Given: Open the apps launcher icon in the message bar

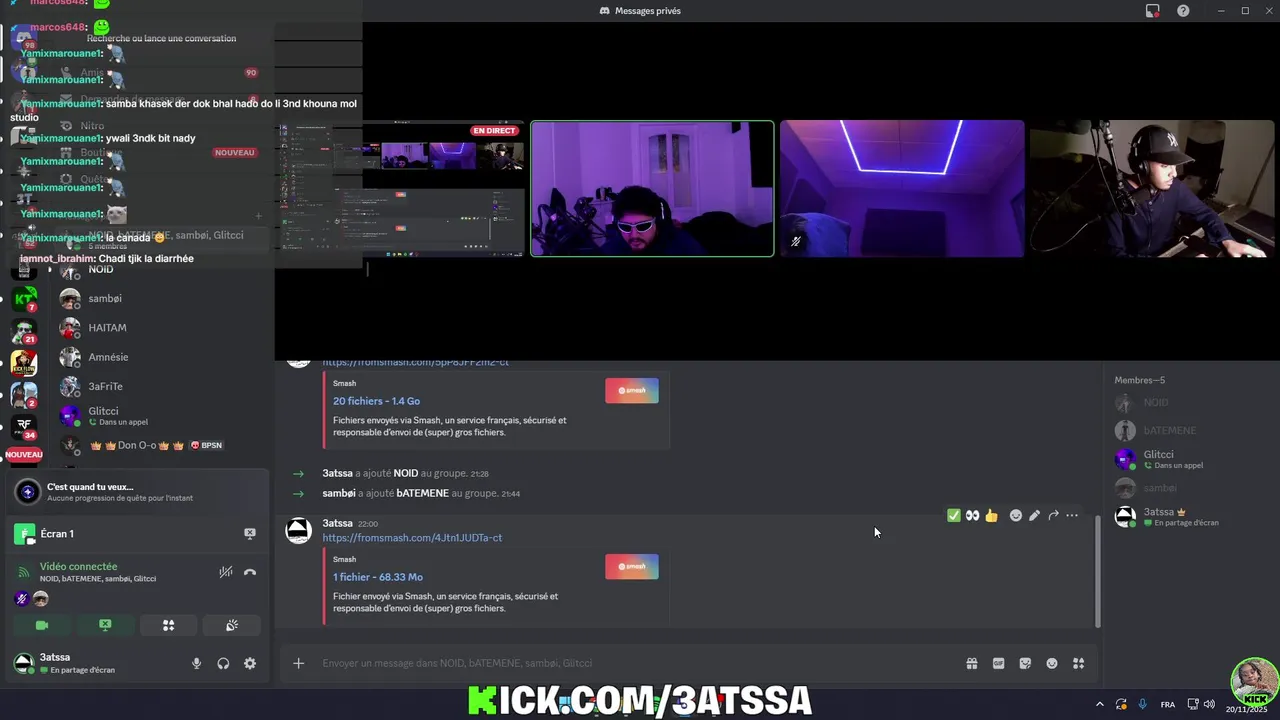Looking at the screenshot, I should click(1078, 663).
